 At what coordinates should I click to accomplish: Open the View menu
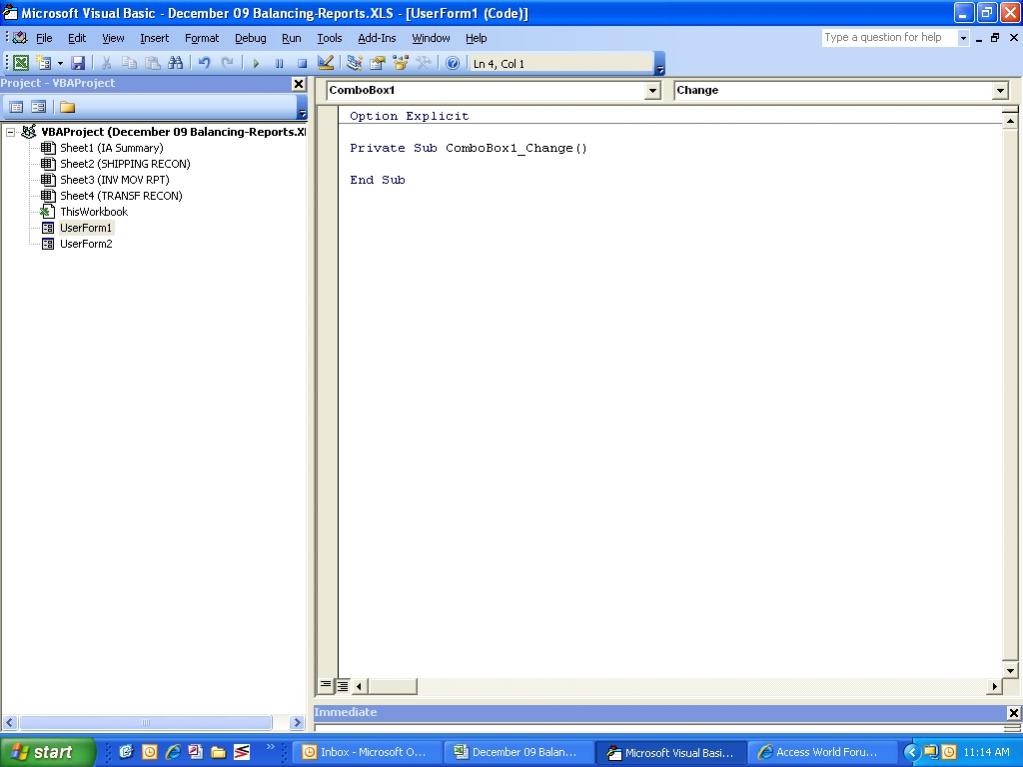113,38
